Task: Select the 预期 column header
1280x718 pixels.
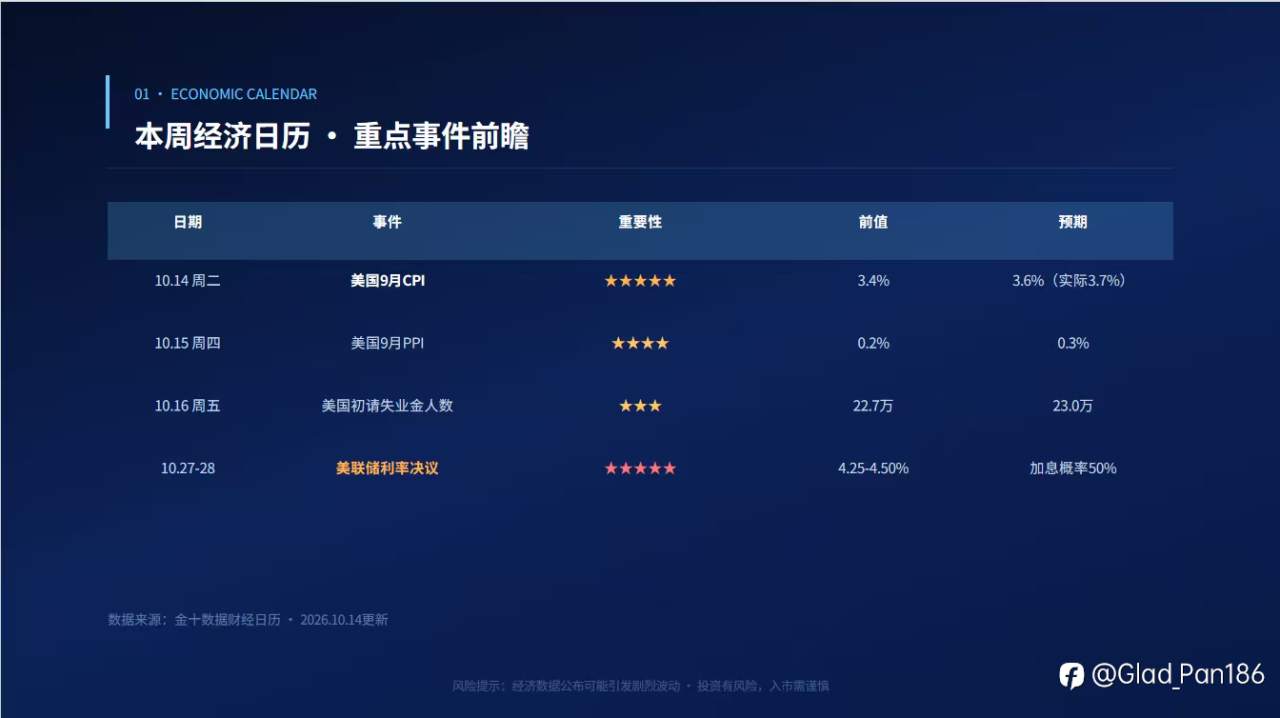Action: click(1073, 222)
